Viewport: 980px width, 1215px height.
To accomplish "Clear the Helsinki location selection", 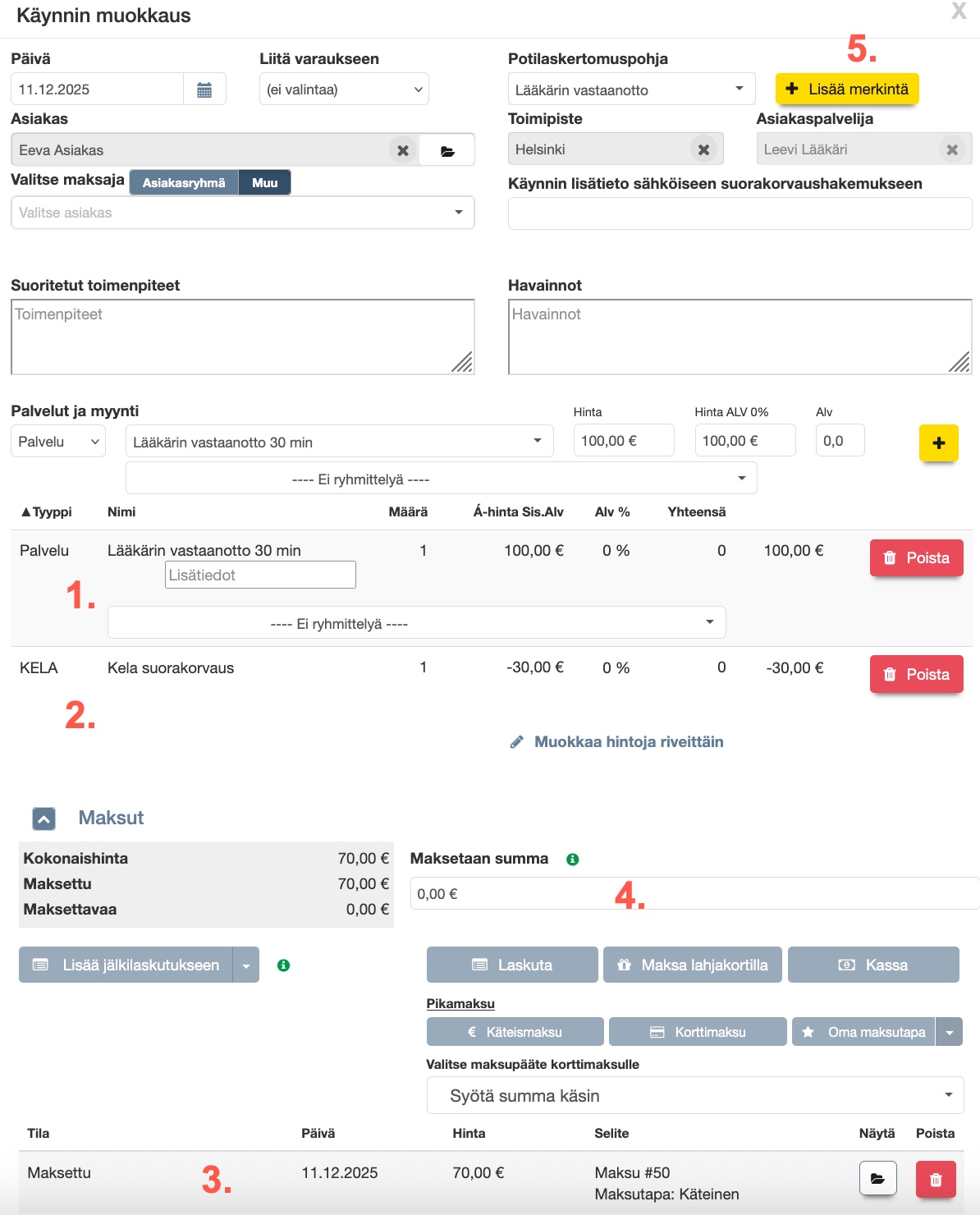I will pos(703,149).
